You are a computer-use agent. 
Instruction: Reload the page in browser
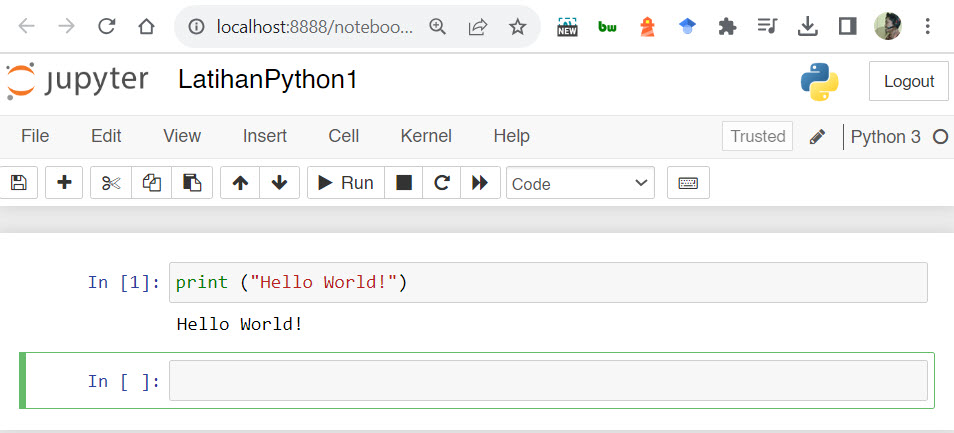tap(106, 26)
